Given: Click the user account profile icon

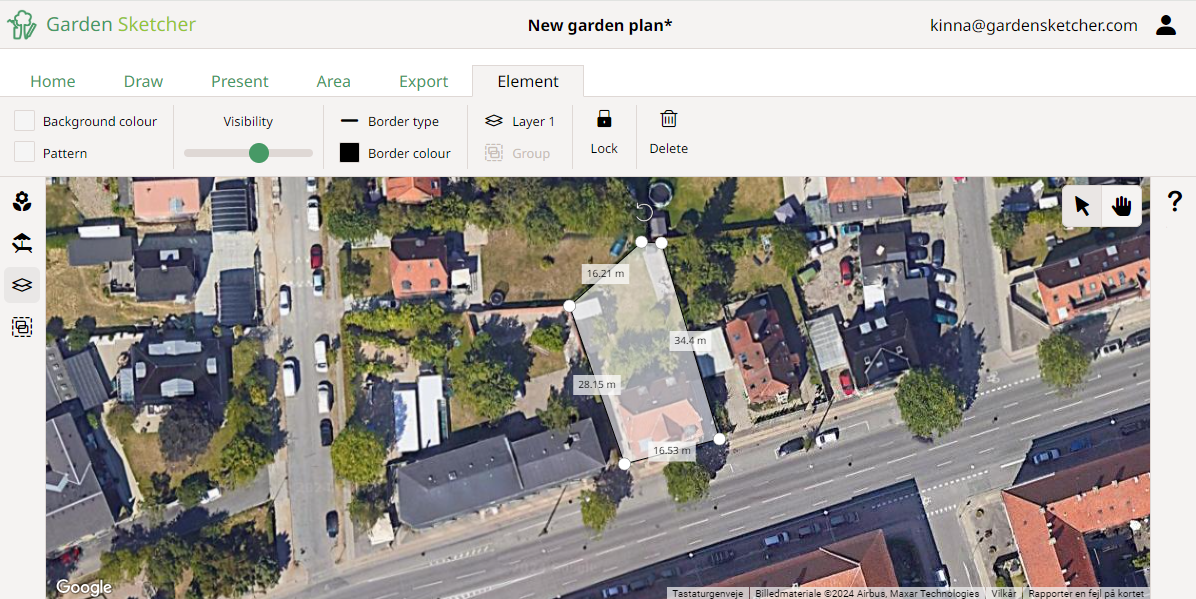Looking at the screenshot, I should (1166, 25).
